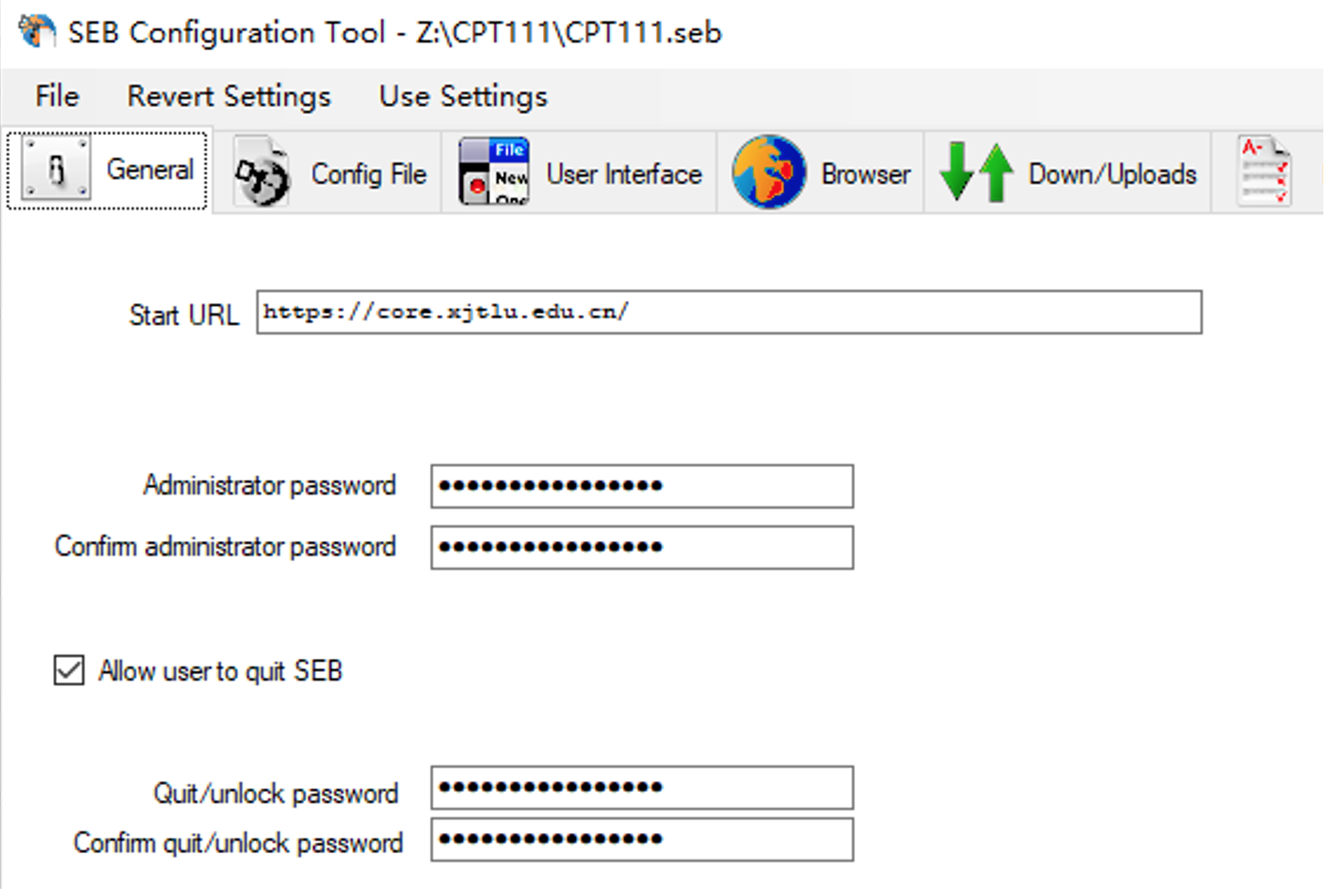Click the Browser globe icon
This screenshot has height=896, width=1327.
(x=768, y=172)
